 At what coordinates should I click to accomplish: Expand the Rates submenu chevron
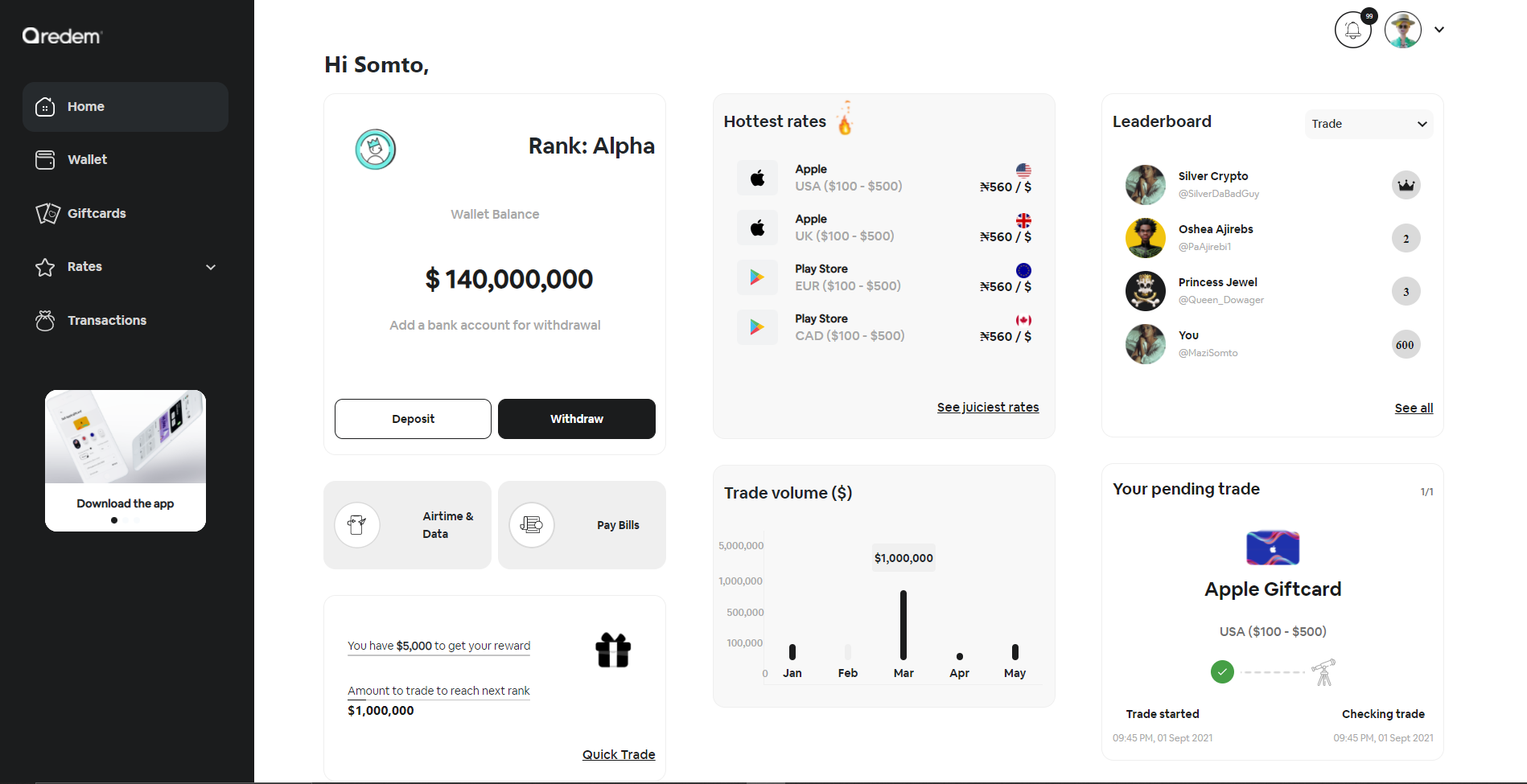(x=211, y=267)
